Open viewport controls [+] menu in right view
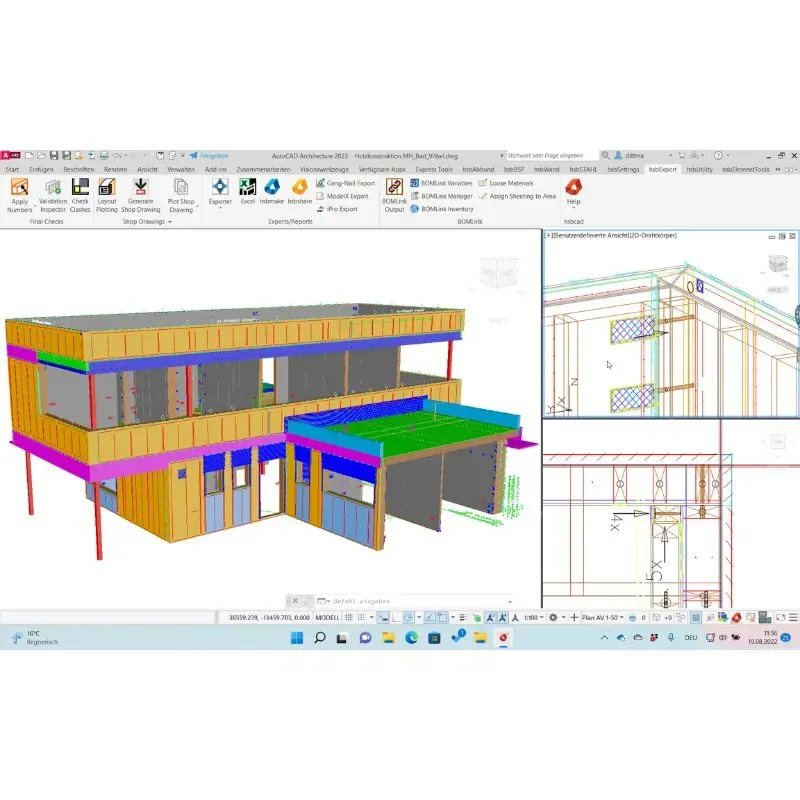The image size is (800, 800). point(548,235)
